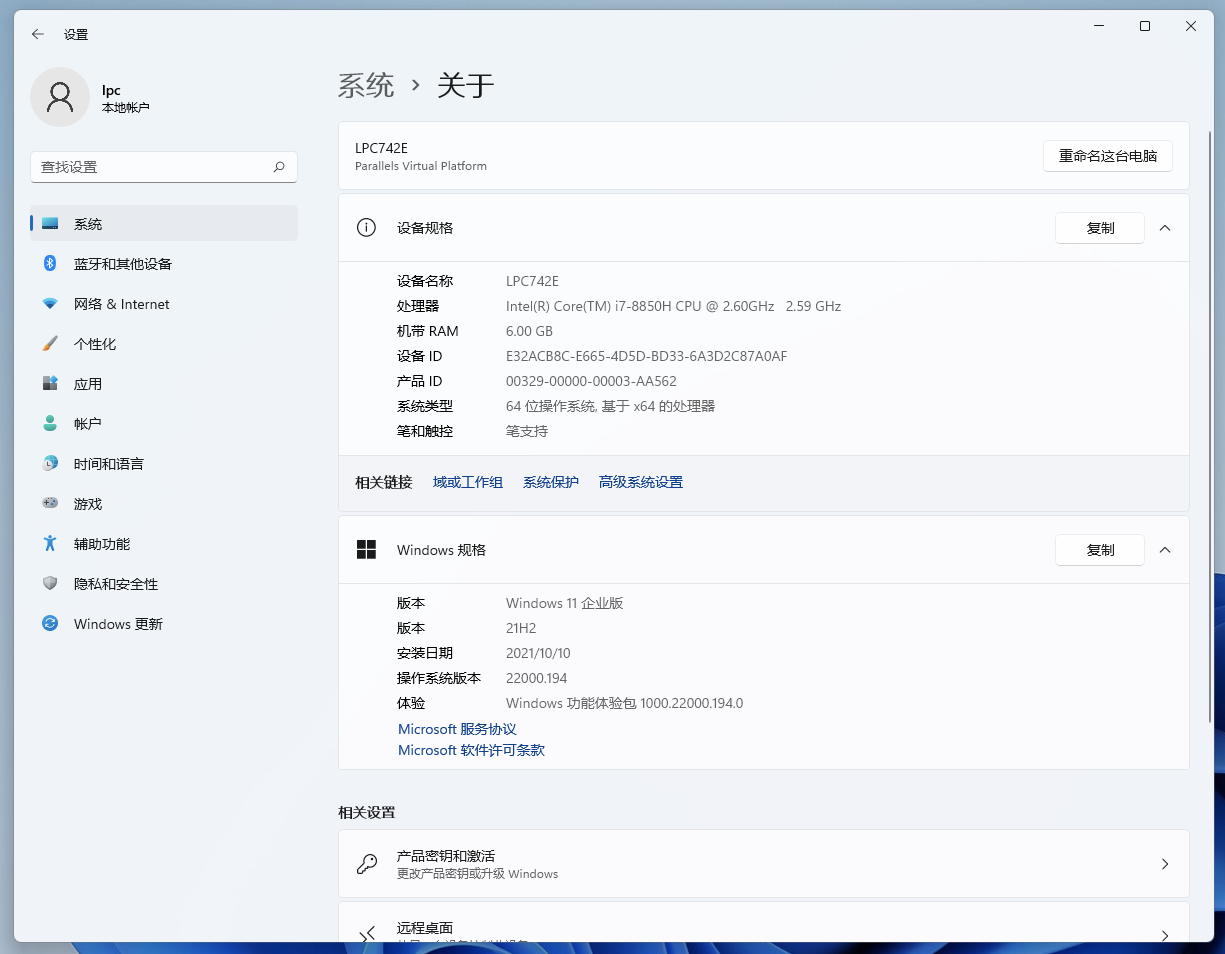Click the 系统 monitor icon in sidebar
This screenshot has width=1225, height=954.
[50, 224]
